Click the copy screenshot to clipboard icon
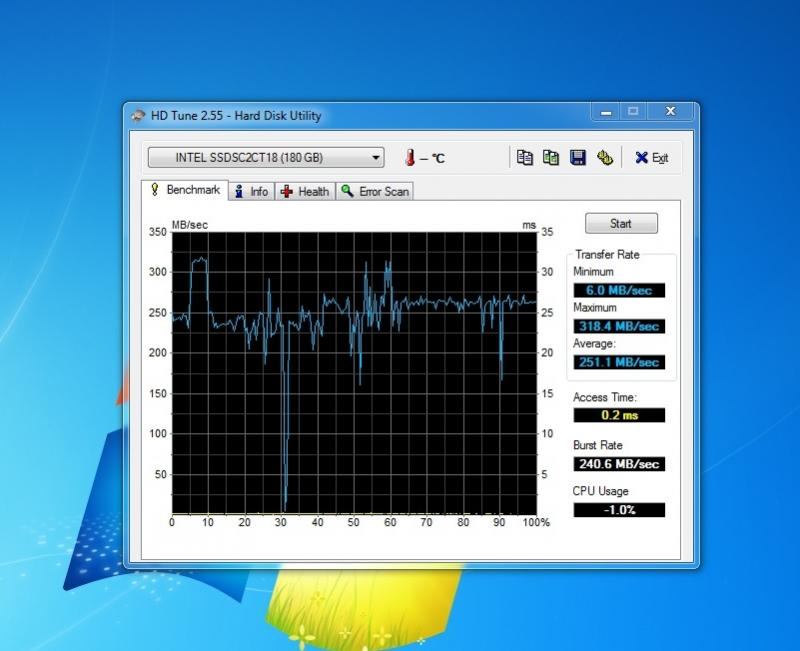Image resolution: width=800 pixels, height=651 pixels. tap(551, 158)
